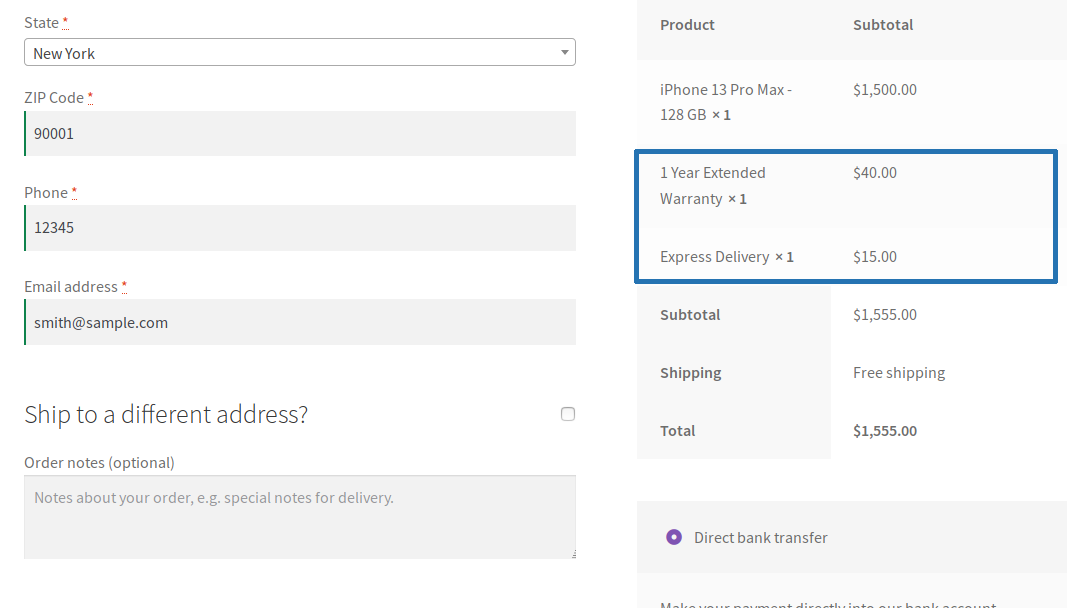Click the State selector arrow
1080x608 pixels.
click(x=564, y=53)
